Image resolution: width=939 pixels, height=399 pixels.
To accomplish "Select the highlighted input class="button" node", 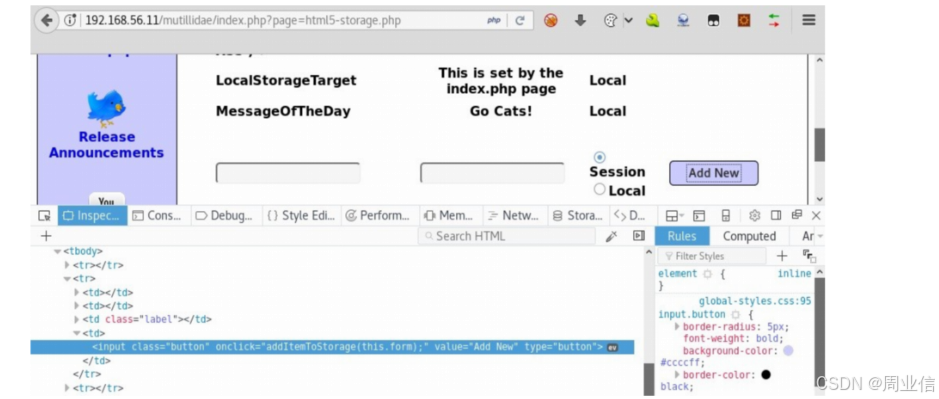I will (332, 347).
